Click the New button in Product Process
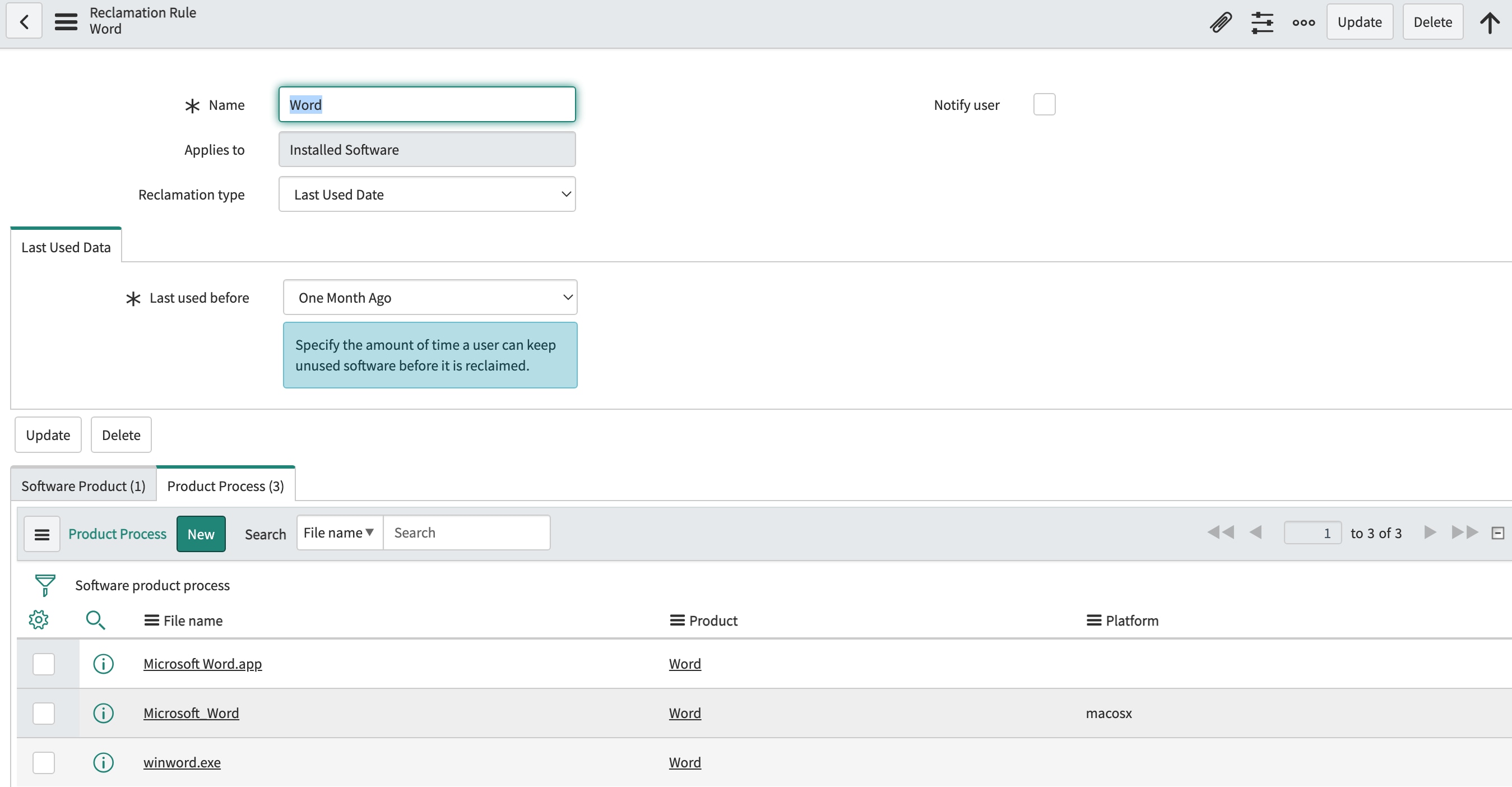The height and width of the screenshot is (787, 1512). [x=201, y=534]
